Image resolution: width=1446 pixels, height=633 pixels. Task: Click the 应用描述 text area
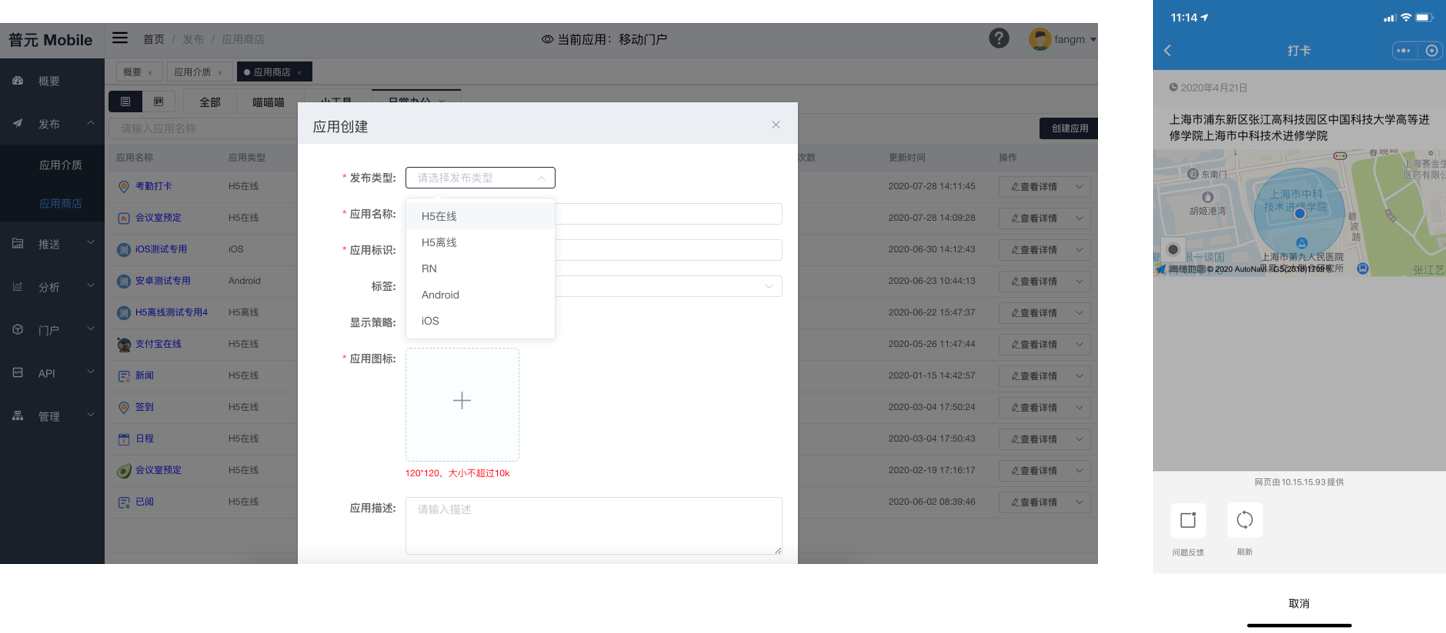(x=593, y=525)
